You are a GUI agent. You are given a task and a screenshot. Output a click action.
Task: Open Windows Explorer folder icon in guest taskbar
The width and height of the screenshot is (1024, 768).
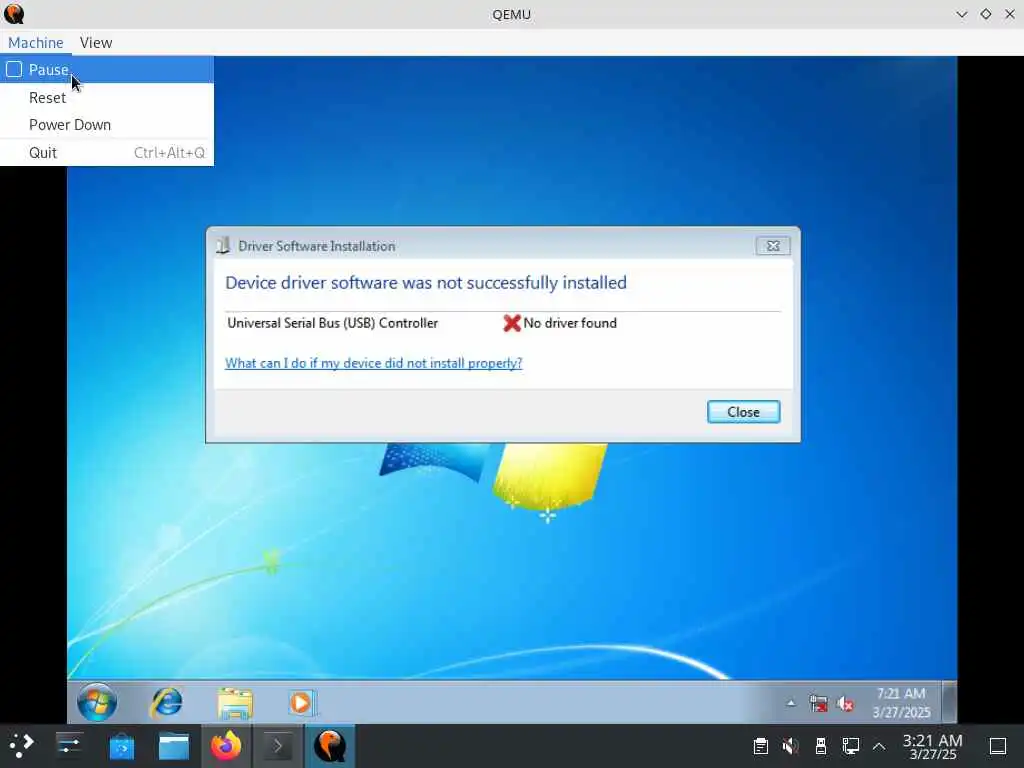235,703
